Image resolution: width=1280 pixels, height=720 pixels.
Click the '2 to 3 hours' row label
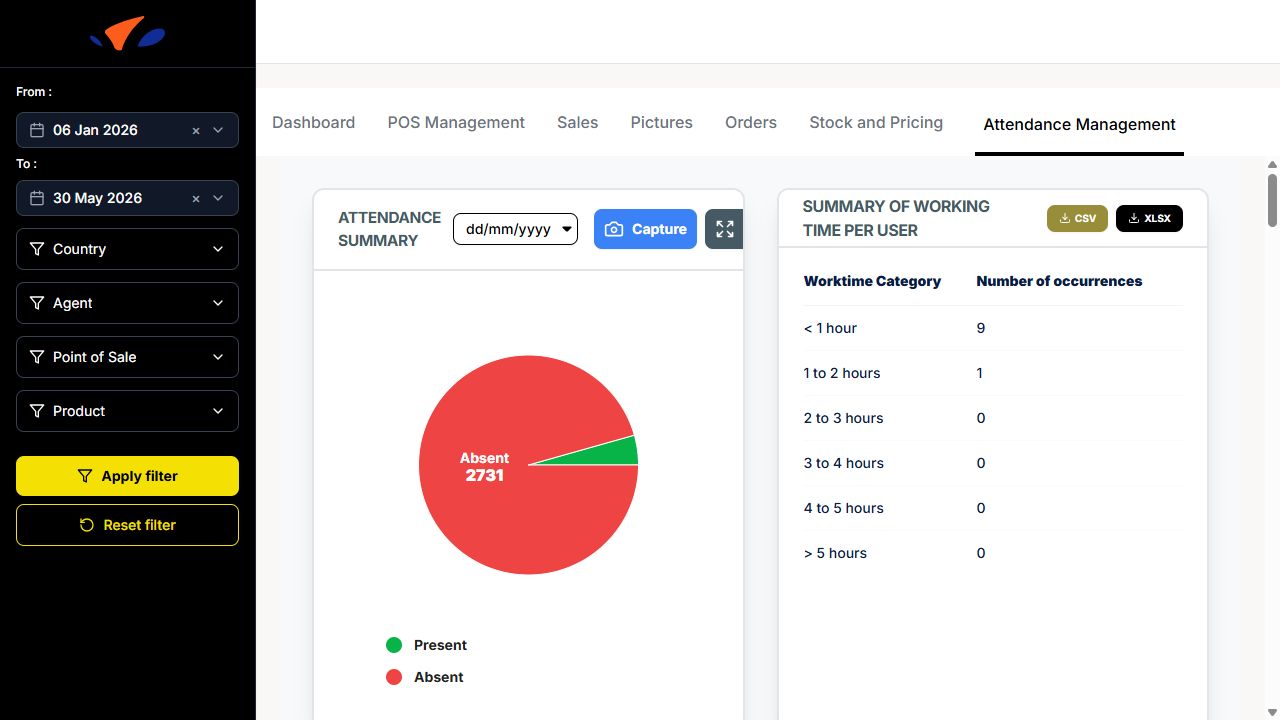tap(844, 418)
